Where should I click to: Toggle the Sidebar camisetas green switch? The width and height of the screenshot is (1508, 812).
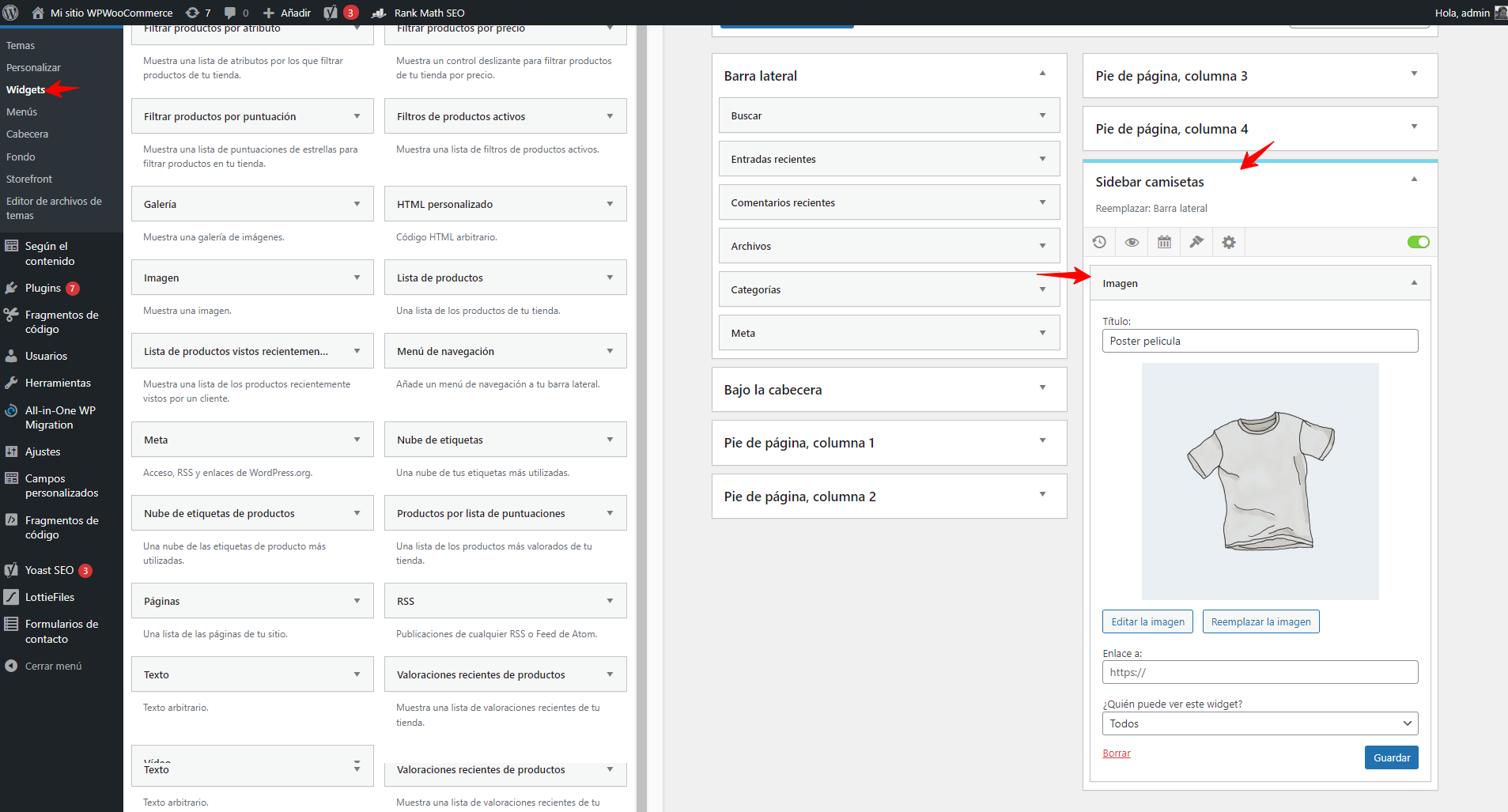pyautogui.click(x=1419, y=242)
